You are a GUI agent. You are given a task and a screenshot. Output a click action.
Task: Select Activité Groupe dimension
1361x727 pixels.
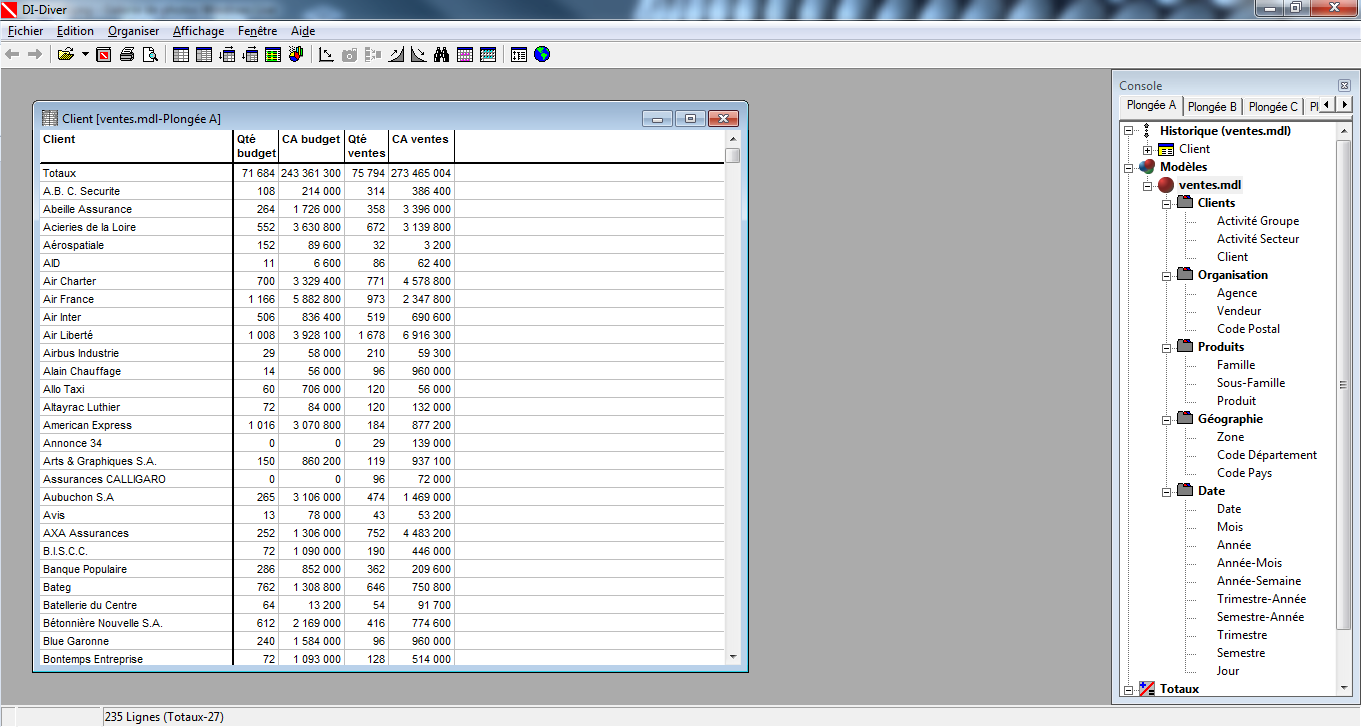(1258, 221)
